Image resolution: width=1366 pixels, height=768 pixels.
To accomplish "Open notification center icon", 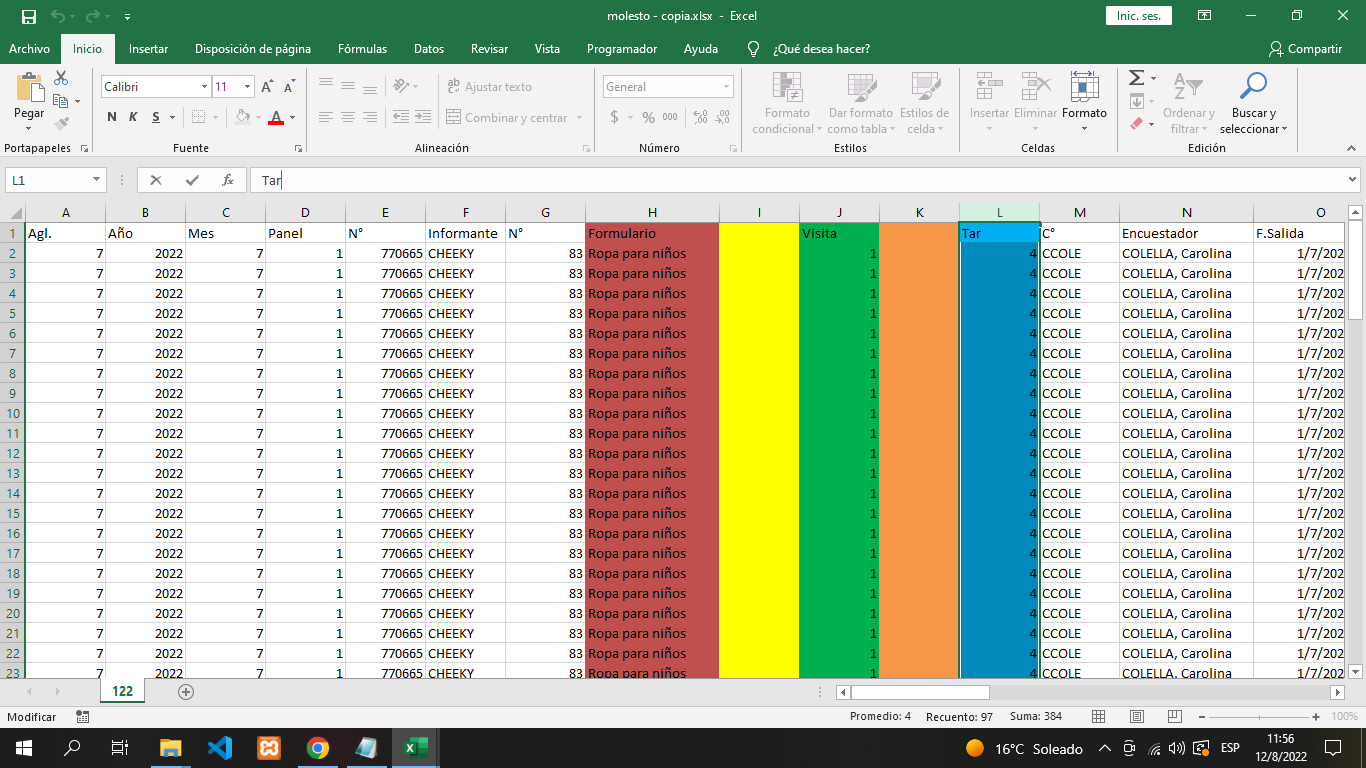I will coord(1332,748).
